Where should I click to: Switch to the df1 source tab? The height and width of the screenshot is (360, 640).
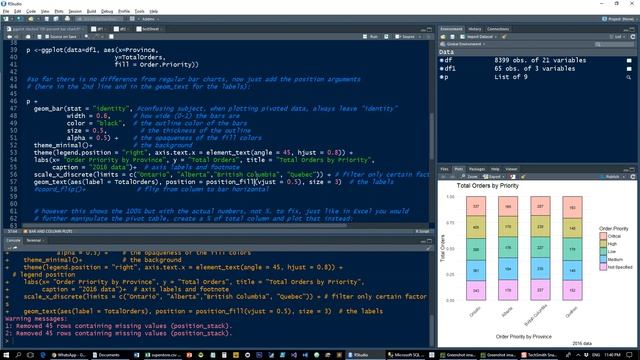point(98,29)
